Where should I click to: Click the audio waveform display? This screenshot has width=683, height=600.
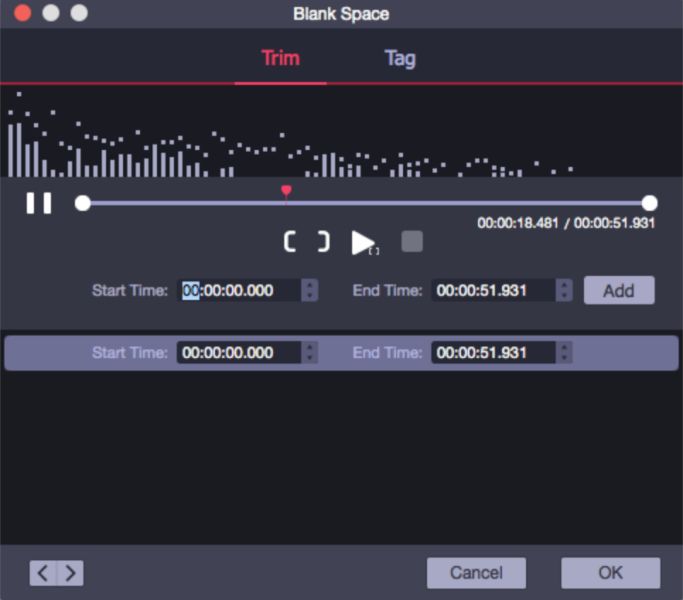tap(342, 132)
